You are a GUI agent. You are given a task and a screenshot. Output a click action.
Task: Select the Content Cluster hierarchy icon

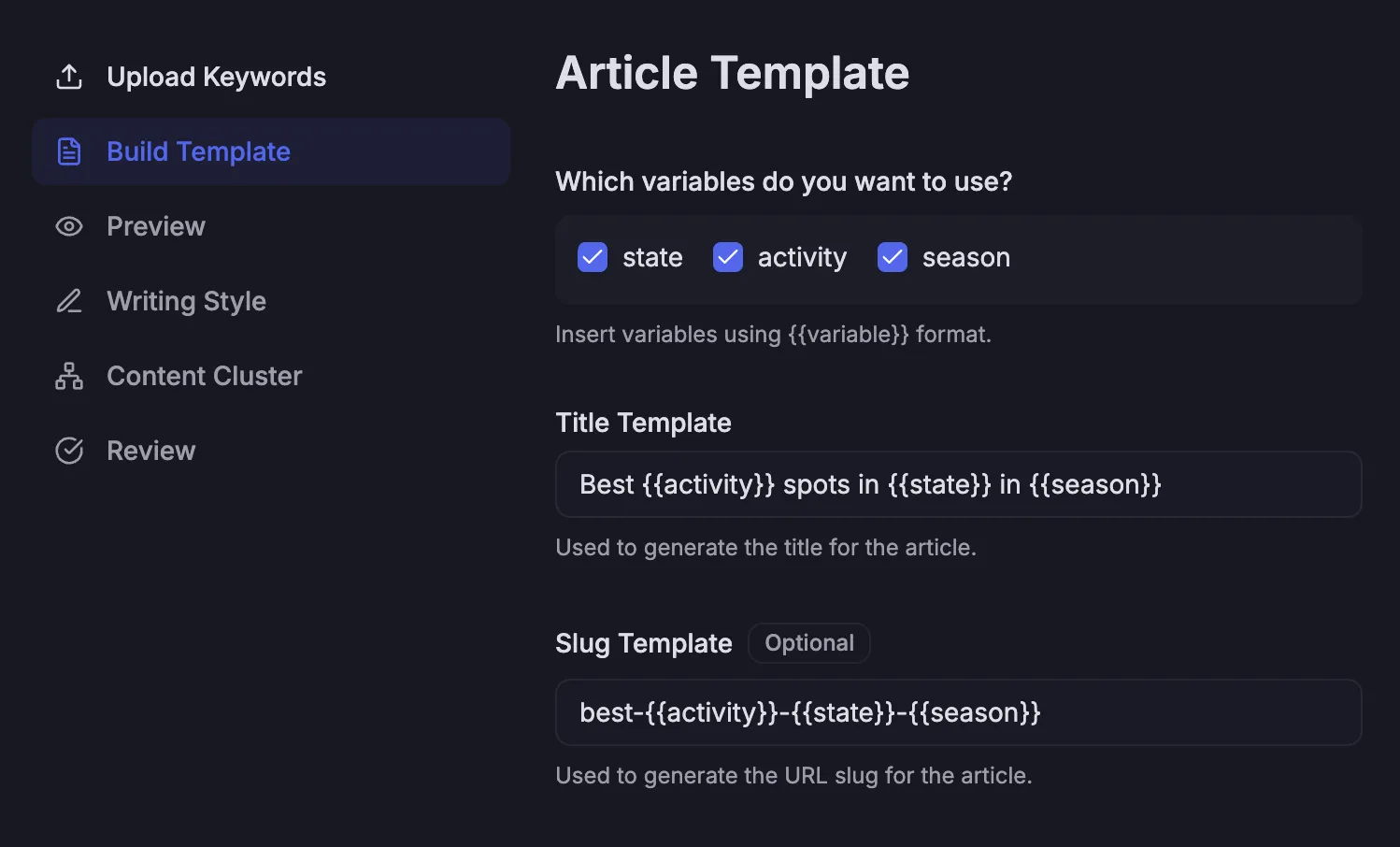pos(69,375)
